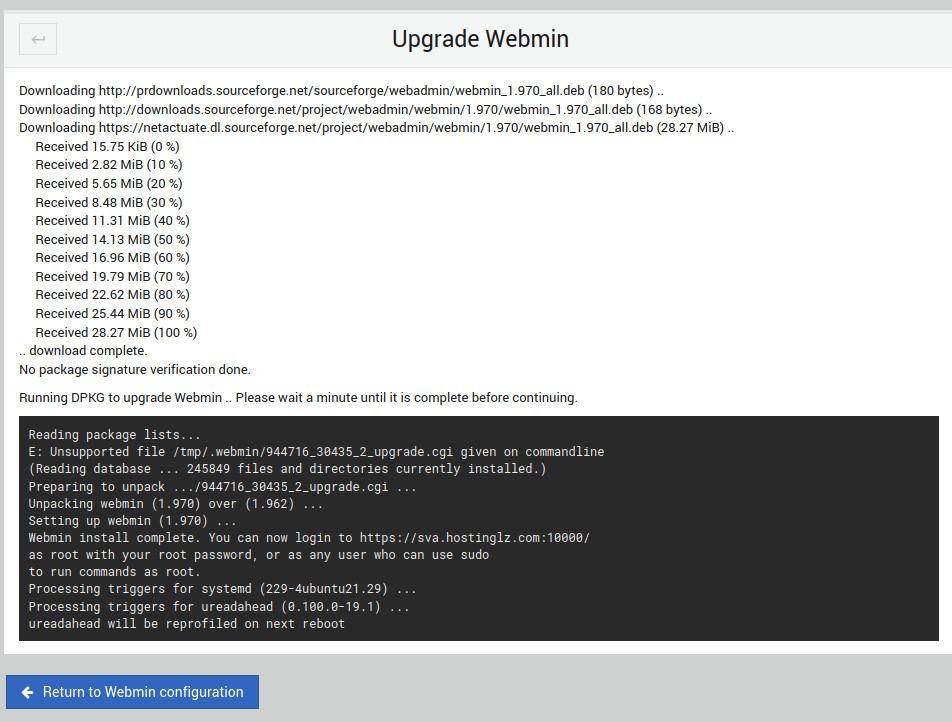Image resolution: width=952 pixels, height=722 pixels.
Task: Click the Upgrade Webmin page title
Action: (x=480, y=39)
